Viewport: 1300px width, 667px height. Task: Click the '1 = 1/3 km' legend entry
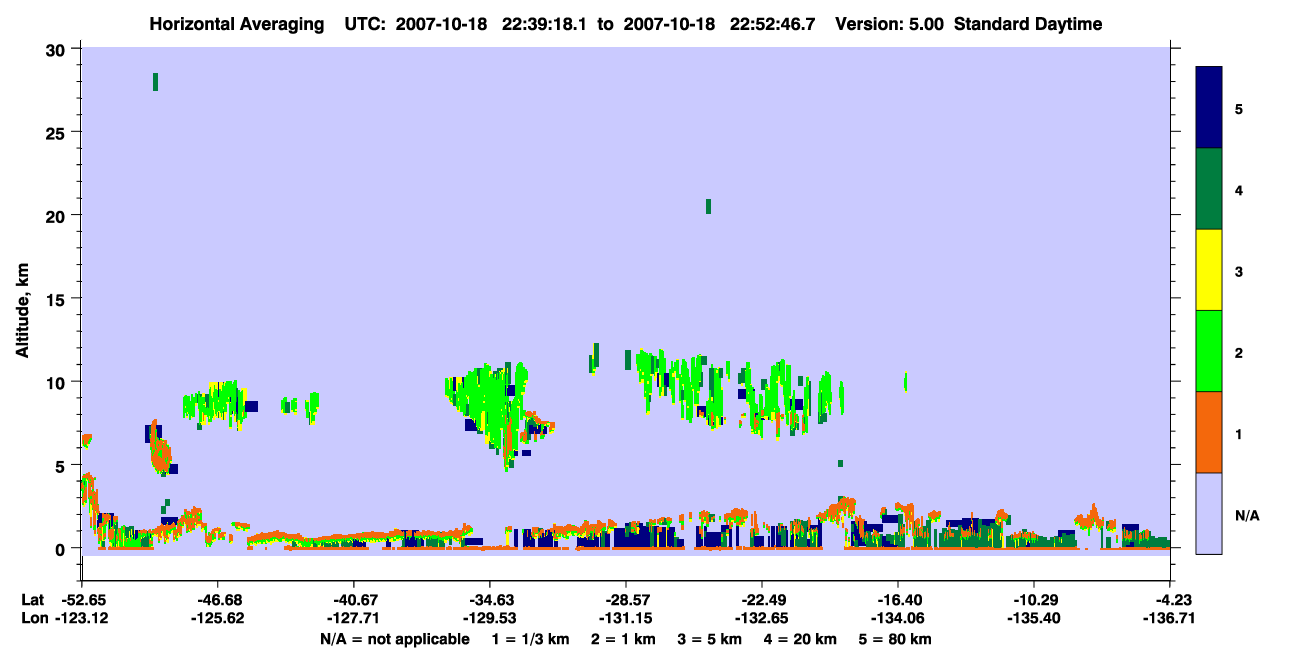531,639
